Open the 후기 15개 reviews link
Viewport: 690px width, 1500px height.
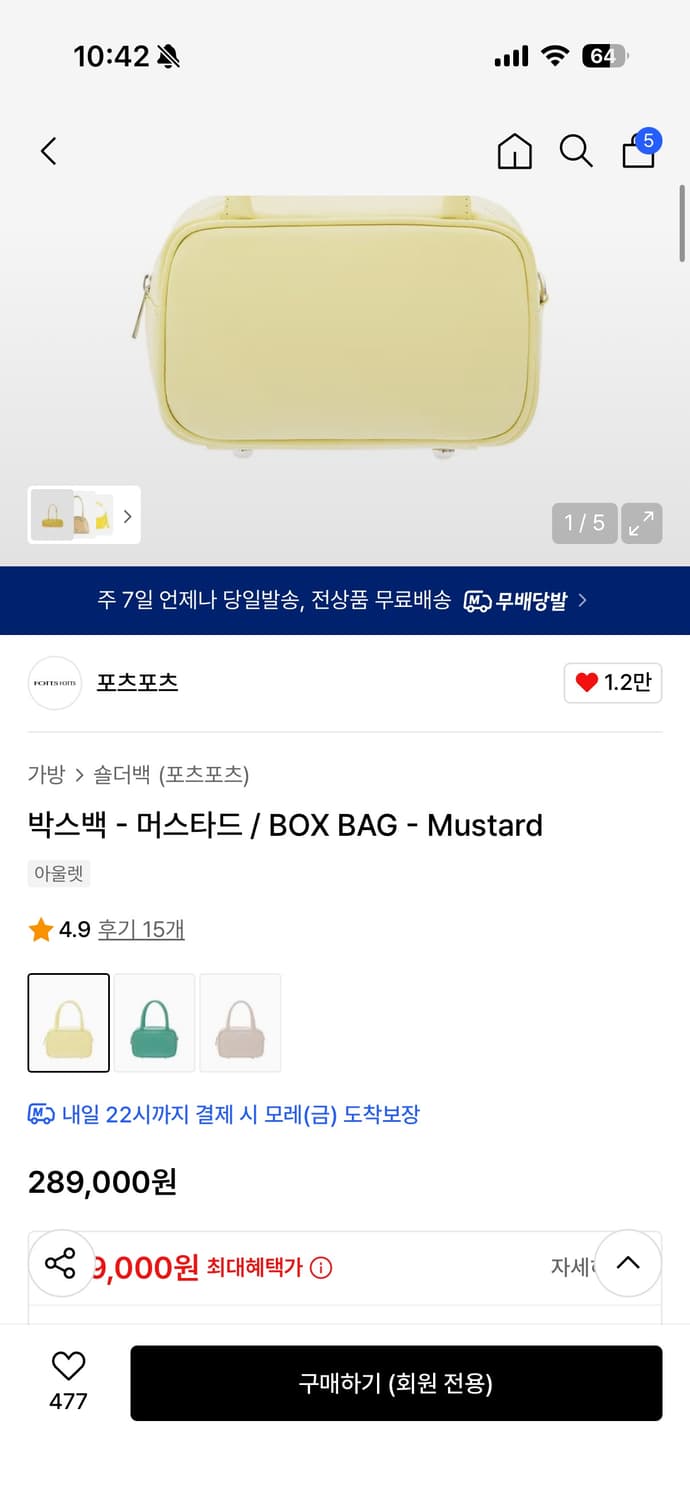[x=141, y=929]
